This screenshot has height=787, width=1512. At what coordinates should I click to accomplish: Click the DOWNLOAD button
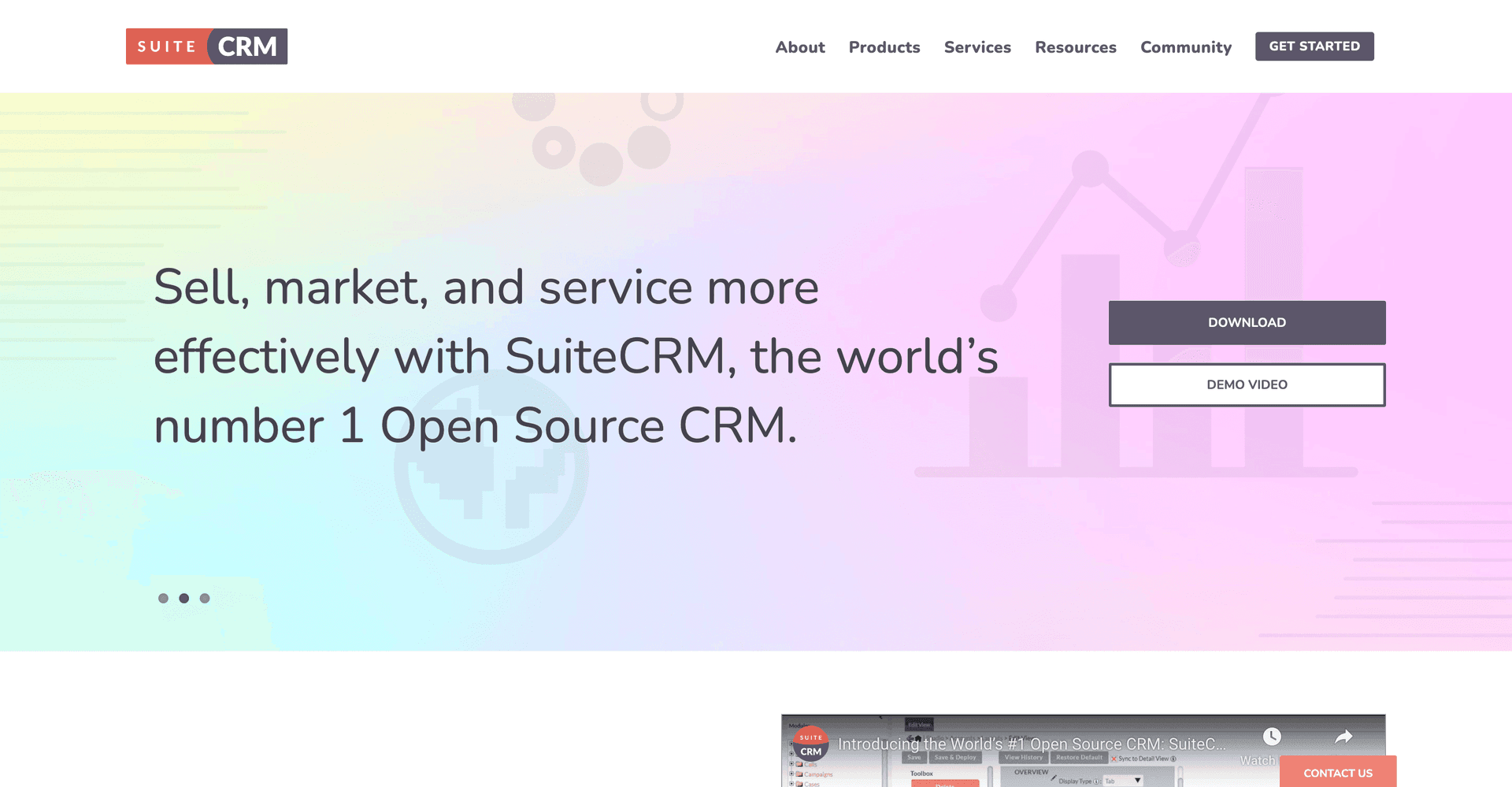(1247, 322)
